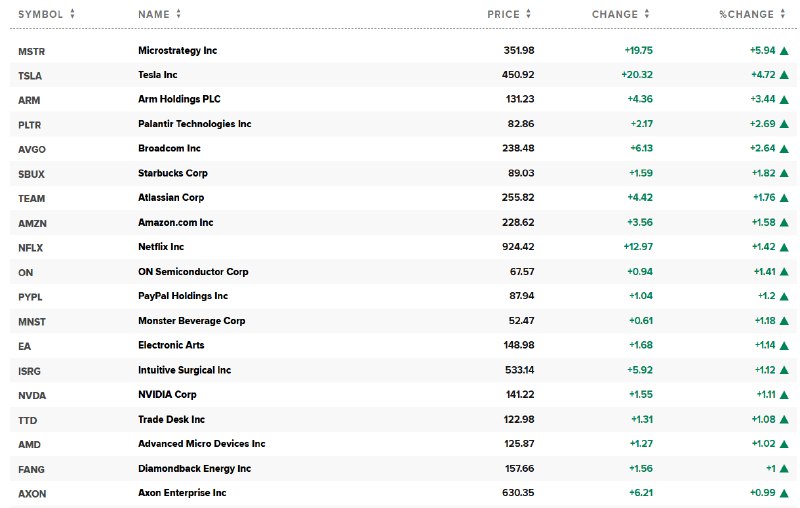Select Axon Enterprise Inc name
This screenshot has height=508, width=800.
[x=182, y=493]
